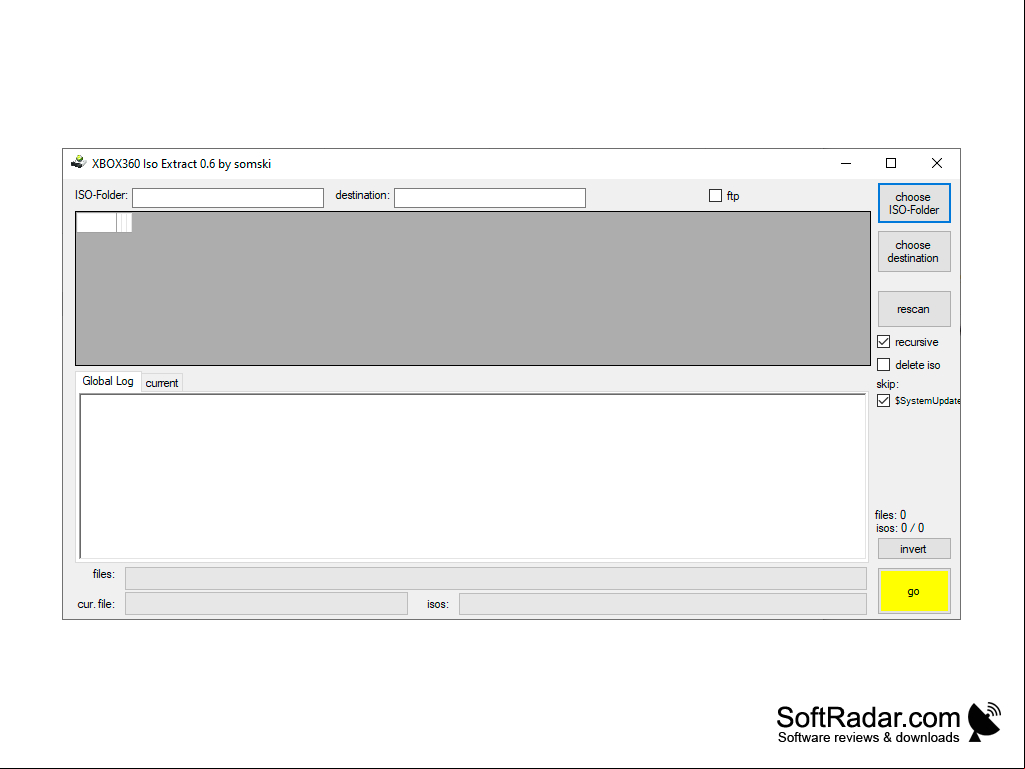This screenshot has height=769, width=1025.
Task: Focus the ISO-Folder path field
Action: [x=227, y=197]
